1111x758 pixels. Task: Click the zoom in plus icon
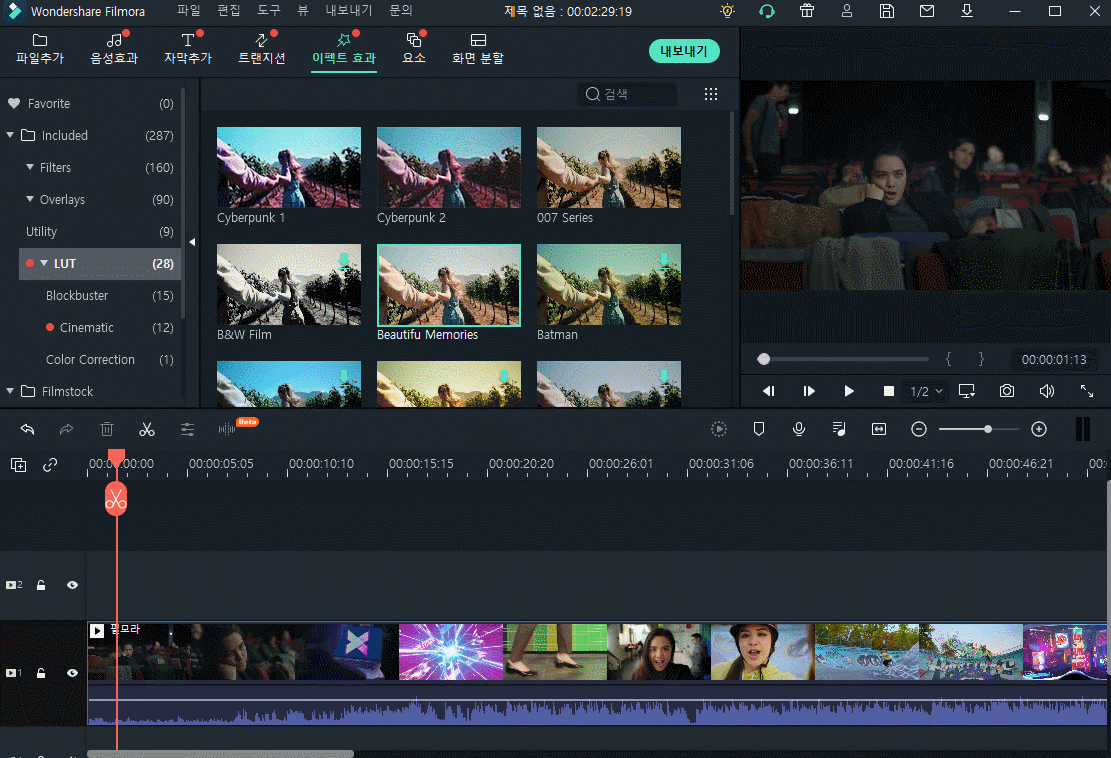(1039, 429)
